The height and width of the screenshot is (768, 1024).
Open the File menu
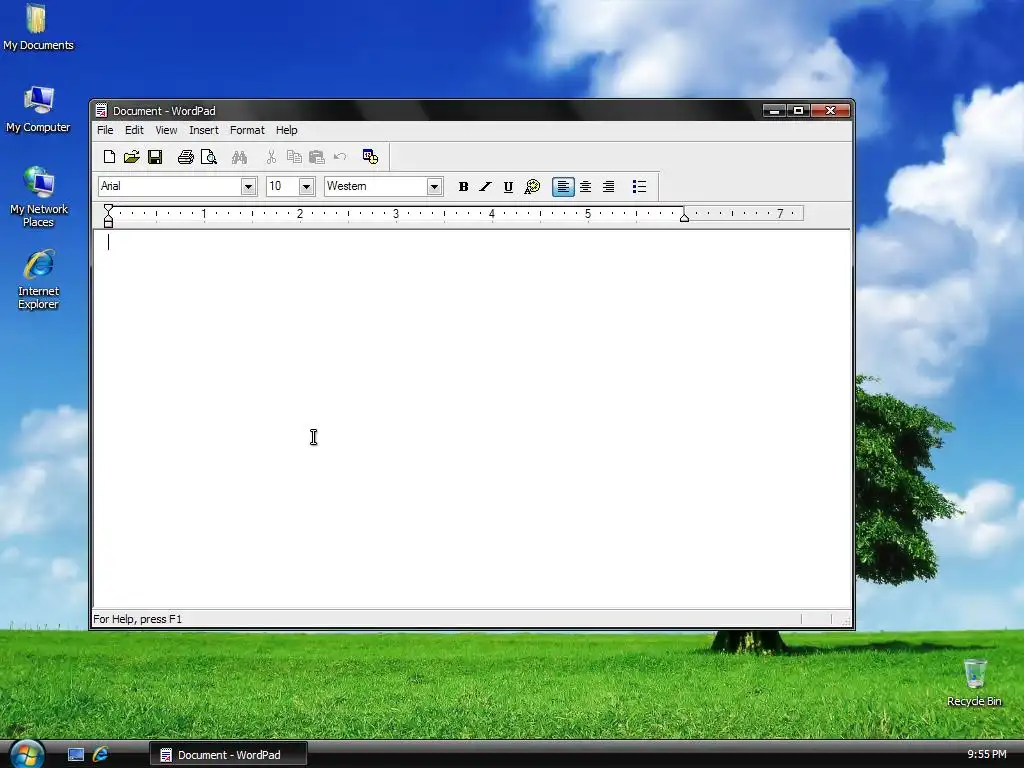(105, 130)
